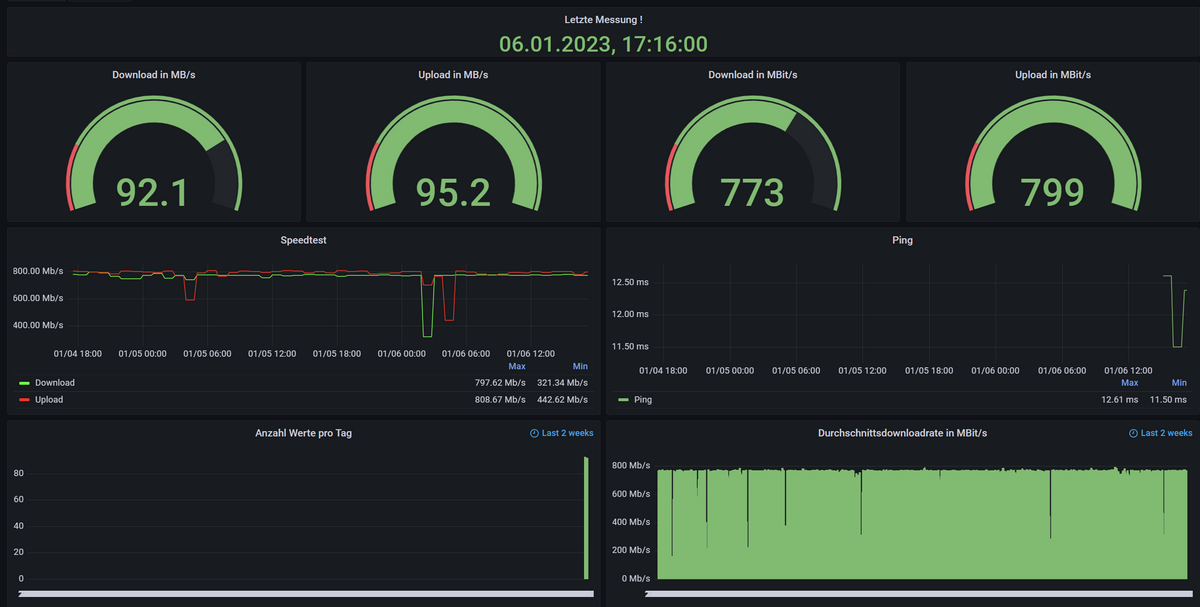This screenshot has height=607, width=1200.
Task: Open the 'Download in MB/s' panel title menu
Action: click(x=154, y=74)
